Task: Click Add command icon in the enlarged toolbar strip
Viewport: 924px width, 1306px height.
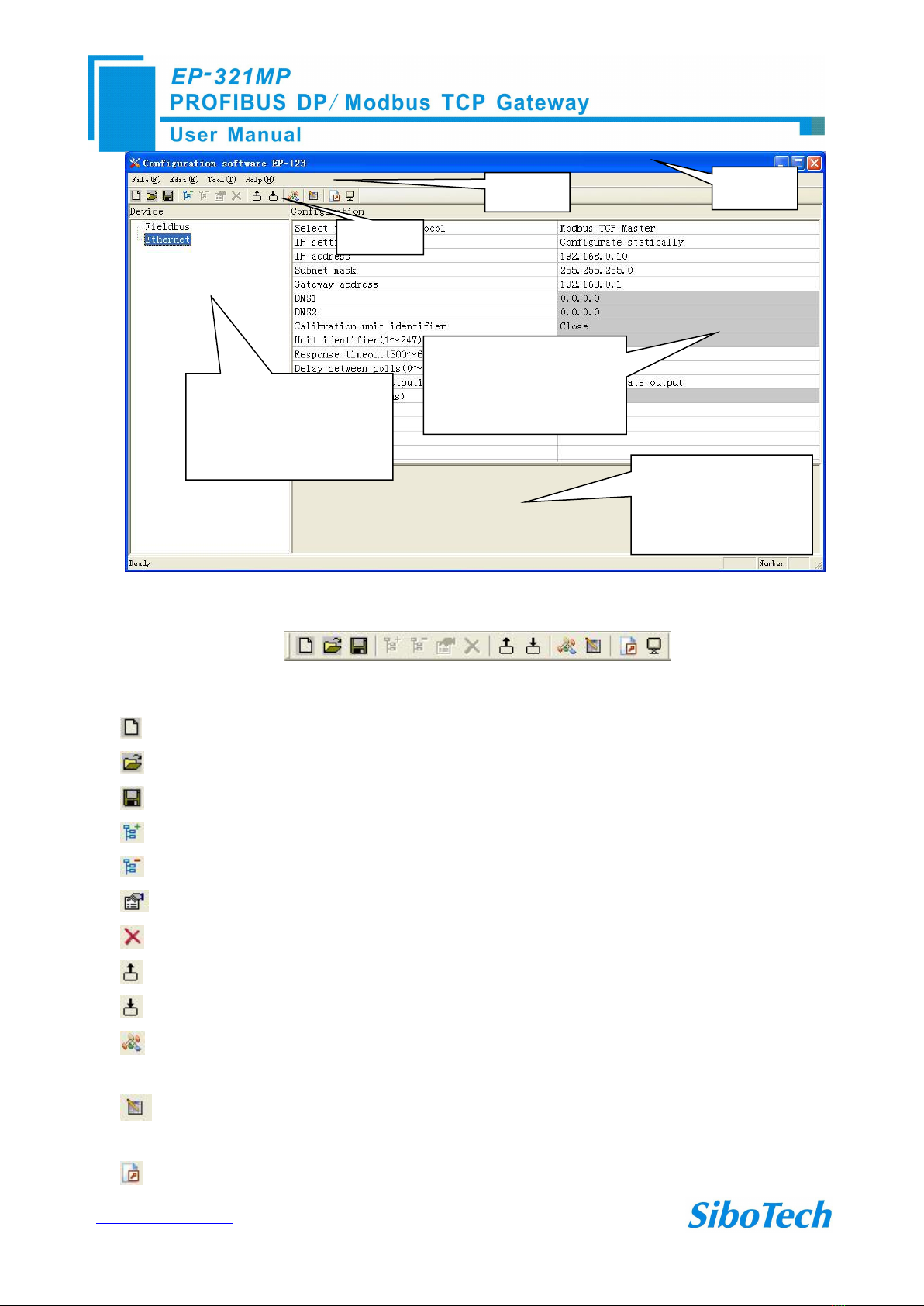Action: tap(445, 646)
